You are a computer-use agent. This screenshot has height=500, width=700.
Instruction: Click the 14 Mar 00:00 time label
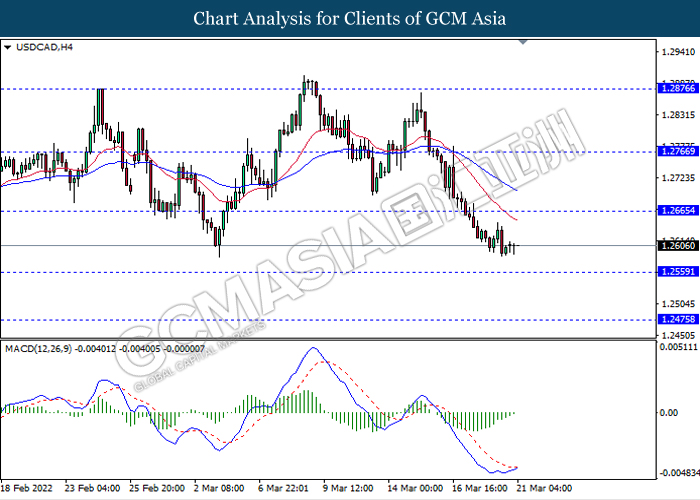[x=415, y=488]
